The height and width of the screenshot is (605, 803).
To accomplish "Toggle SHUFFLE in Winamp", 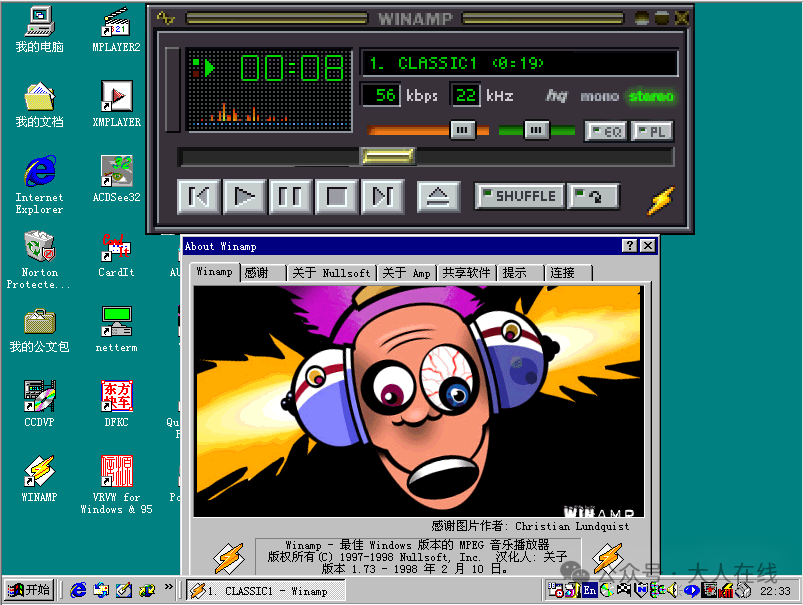I will click(520, 196).
